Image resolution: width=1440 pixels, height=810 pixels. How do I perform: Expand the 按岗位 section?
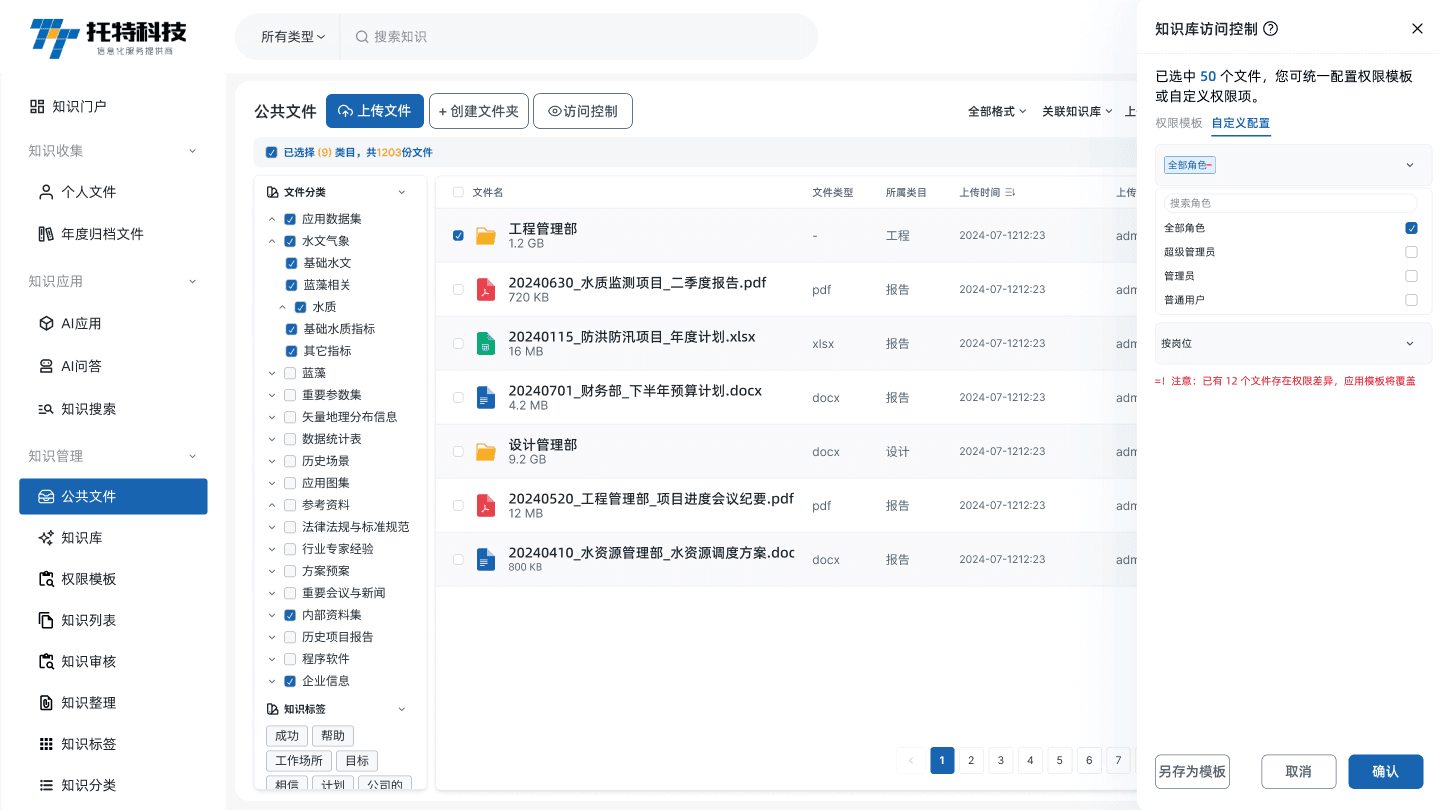tap(1293, 343)
